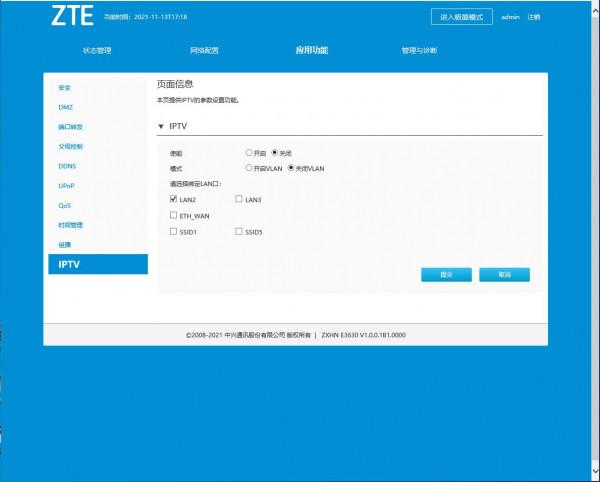Image resolution: width=600 pixels, height=482 pixels.
Task: Check the SSID1 box
Action: point(174,231)
